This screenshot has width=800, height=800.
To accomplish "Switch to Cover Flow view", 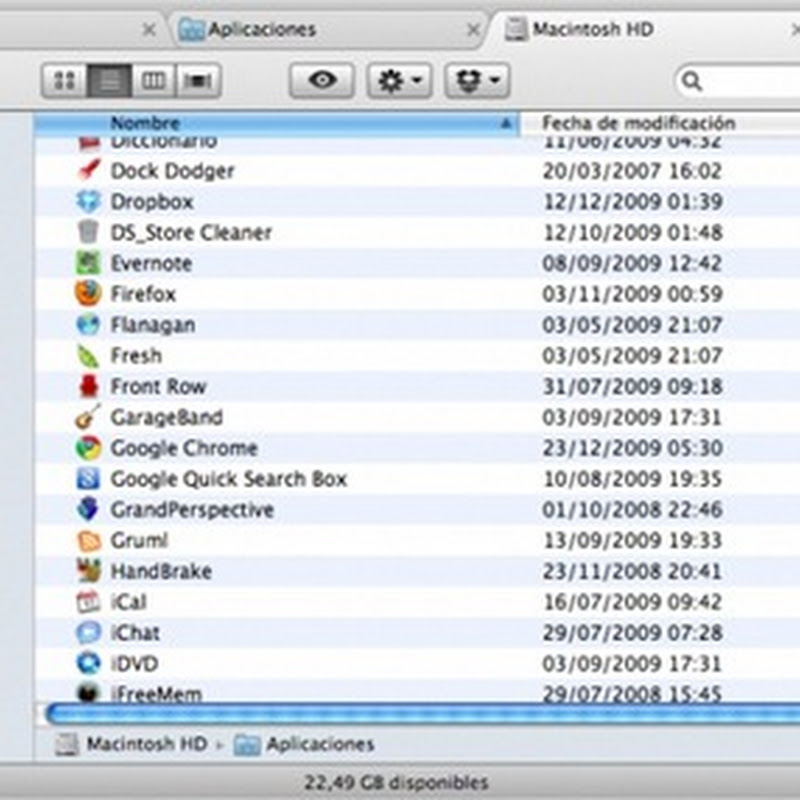I will click(x=198, y=81).
